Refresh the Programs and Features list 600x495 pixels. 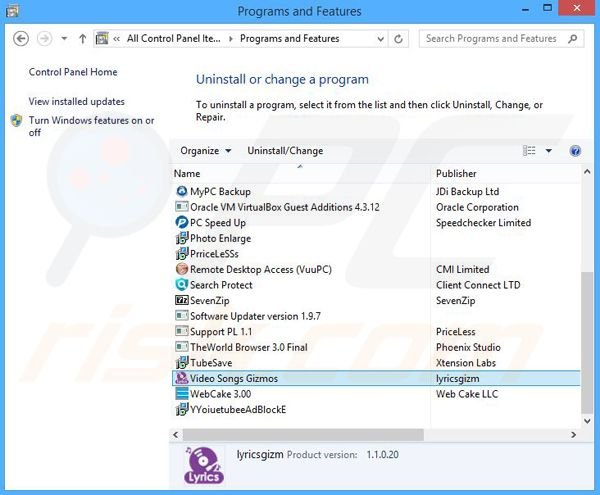click(398, 39)
